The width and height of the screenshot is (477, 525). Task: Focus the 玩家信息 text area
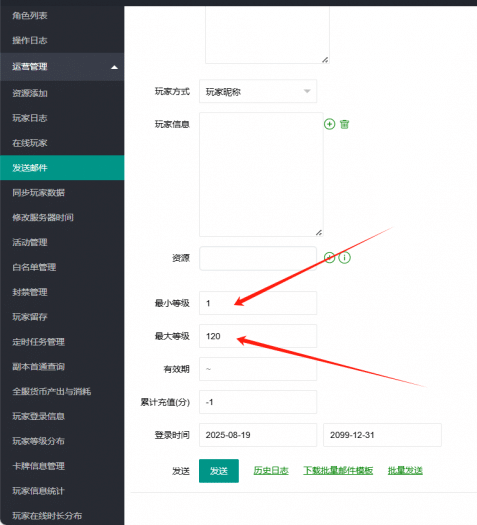[261, 174]
